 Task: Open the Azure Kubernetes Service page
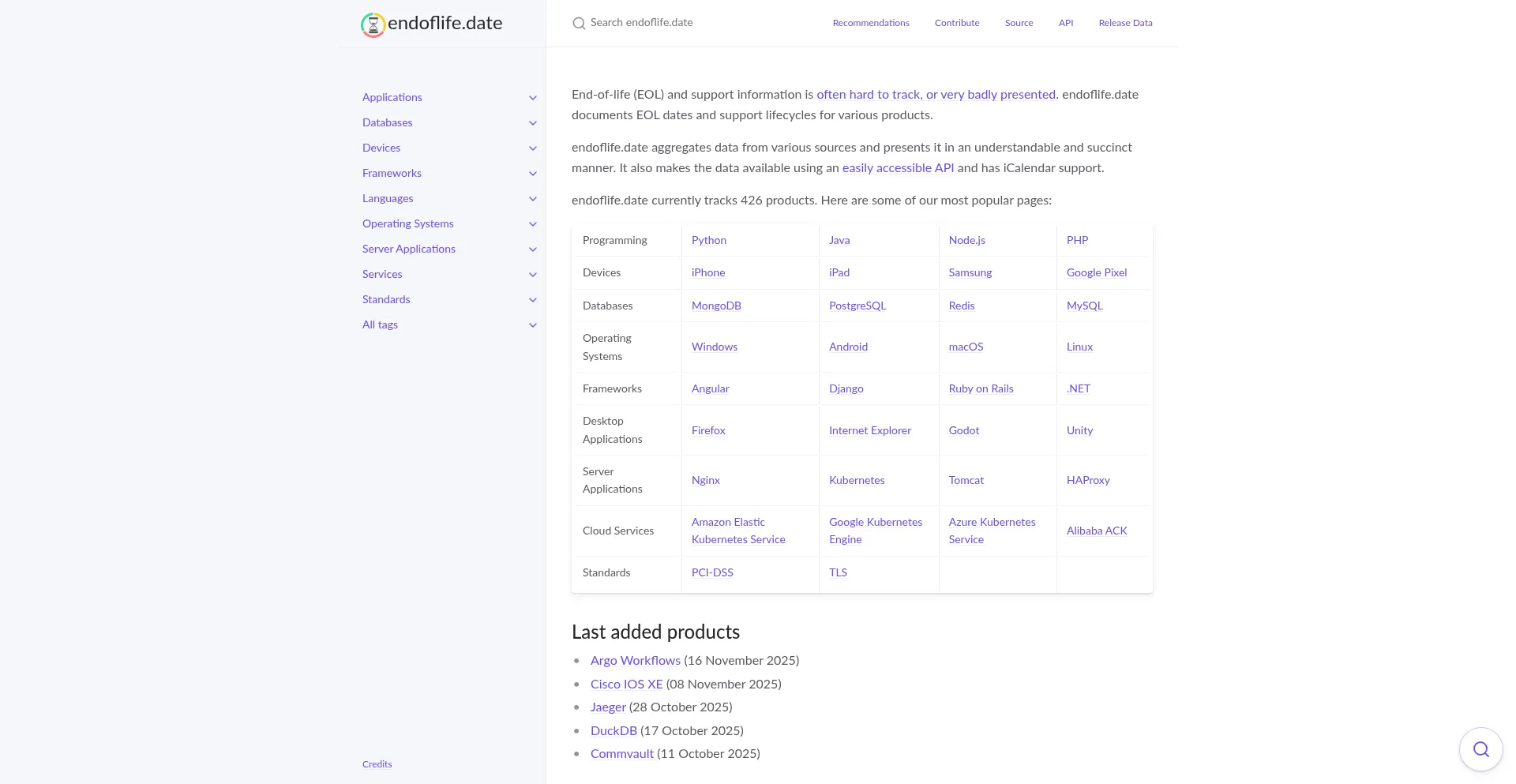[992, 531]
